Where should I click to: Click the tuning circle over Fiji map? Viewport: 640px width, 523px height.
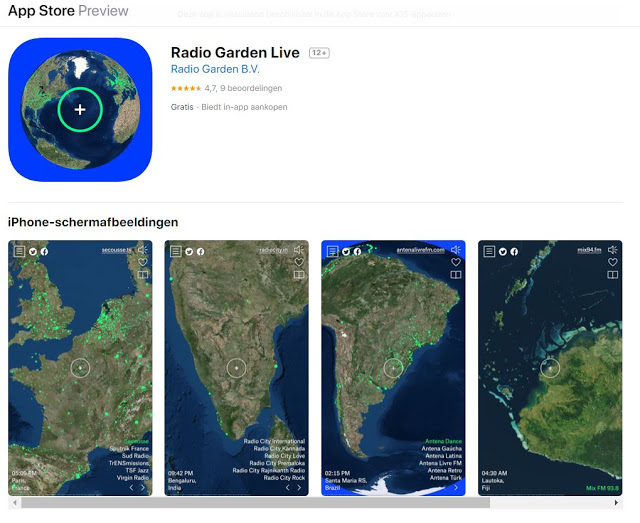(x=550, y=368)
